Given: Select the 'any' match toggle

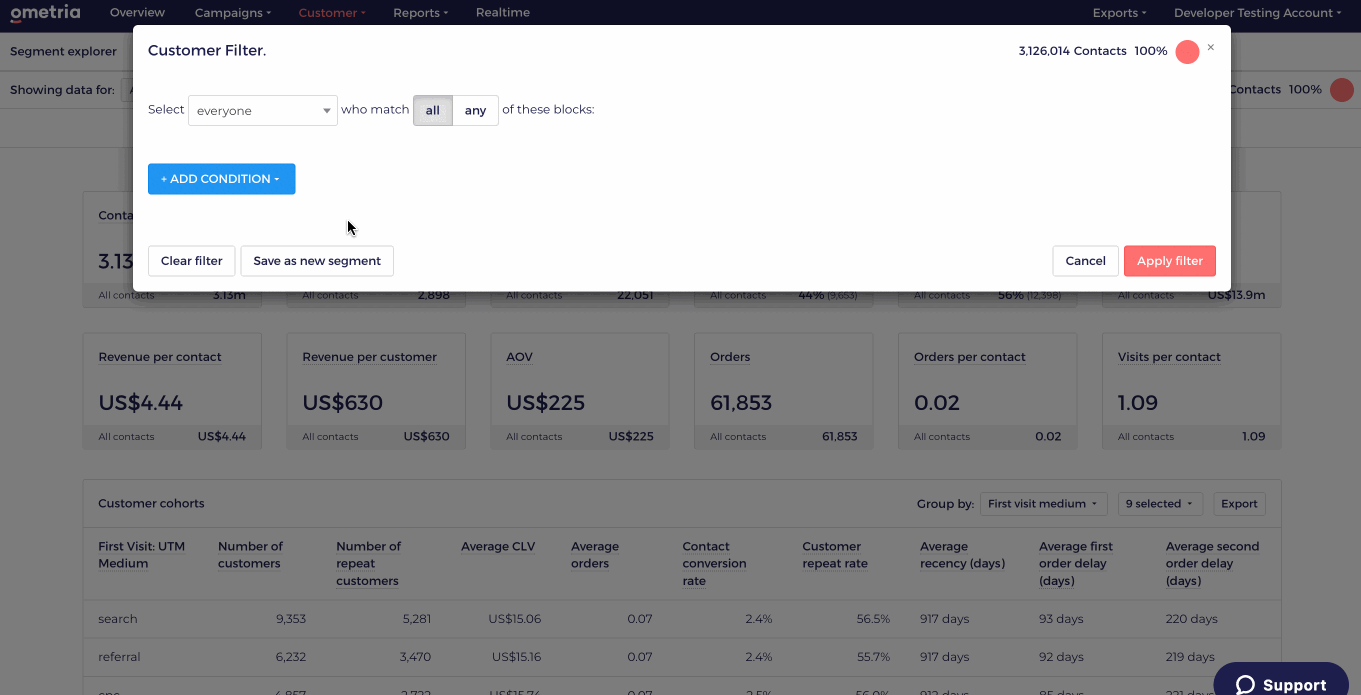Looking at the screenshot, I should pos(475,110).
